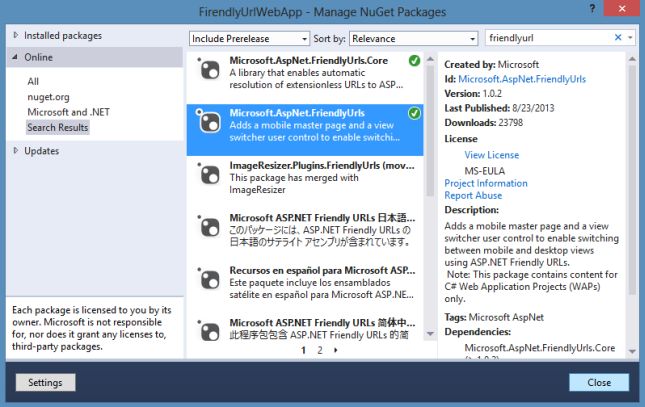645x407 pixels.
Task: Click the Simplified Chinese Friendly URLs package icon
Action: click(209, 332)
